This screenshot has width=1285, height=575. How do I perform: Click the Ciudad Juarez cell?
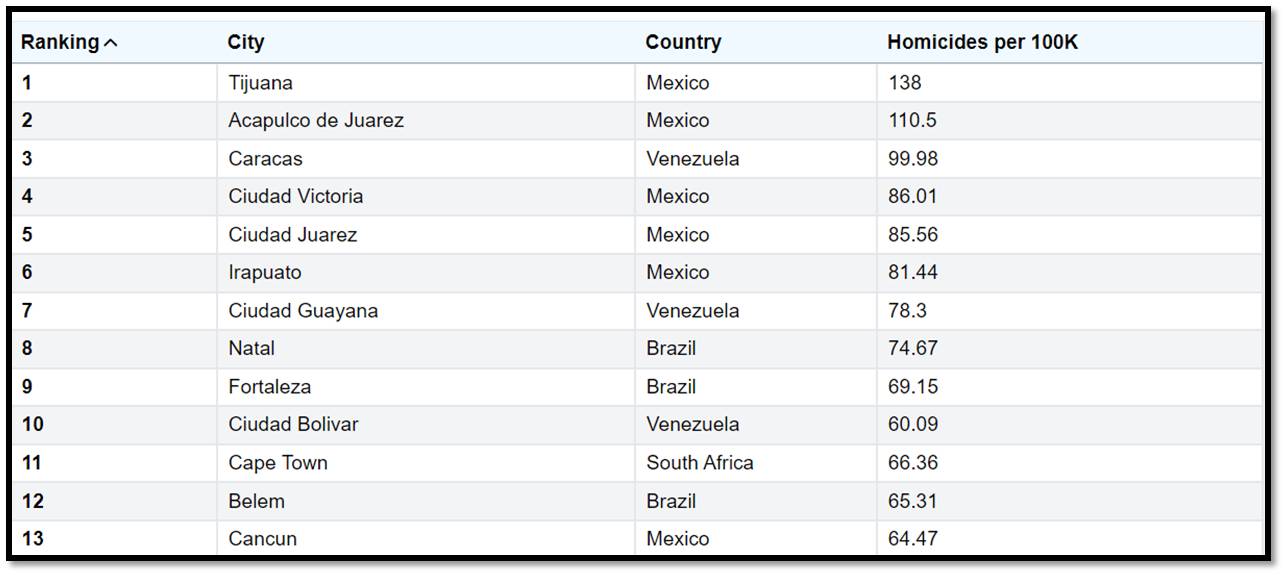(x=292, y=235)
